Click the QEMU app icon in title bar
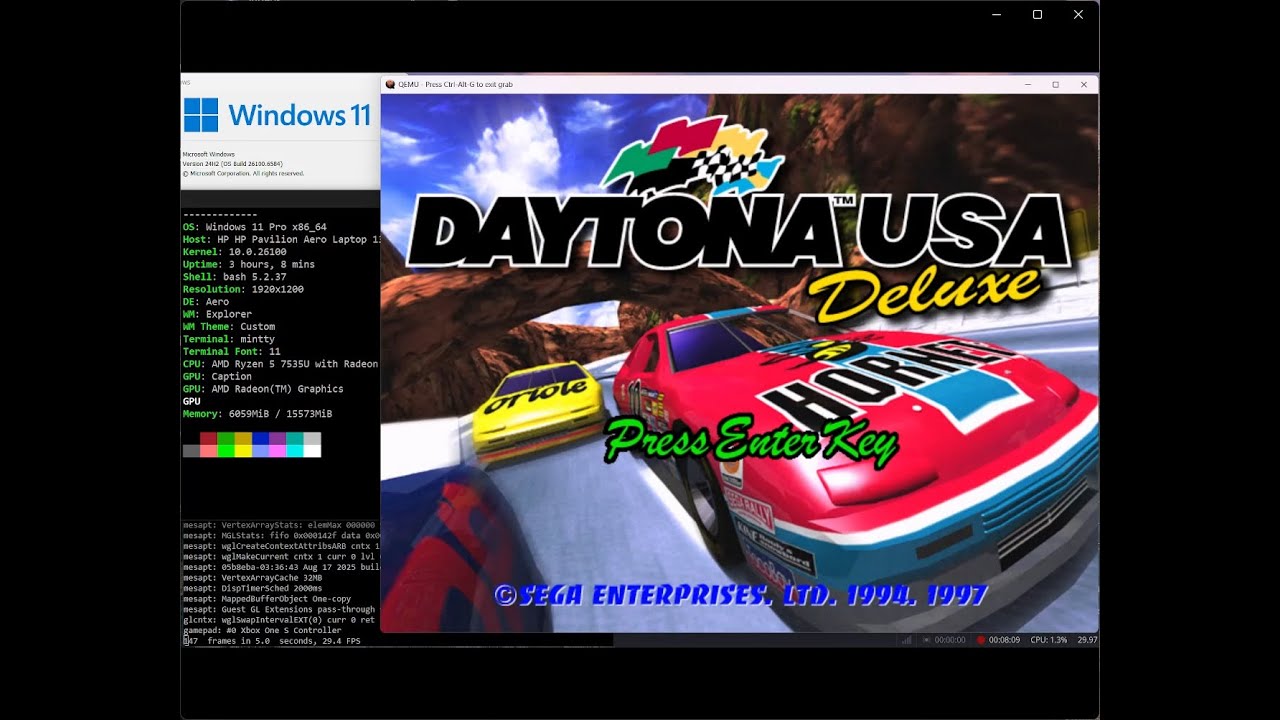Image resolution: width=1280 pixels, height=720 pixels. coord(390,85)
